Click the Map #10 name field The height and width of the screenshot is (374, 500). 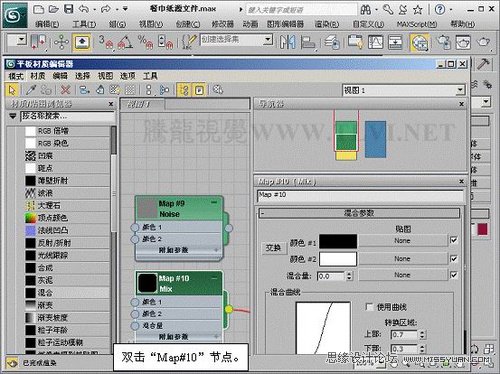click(360, 195)
